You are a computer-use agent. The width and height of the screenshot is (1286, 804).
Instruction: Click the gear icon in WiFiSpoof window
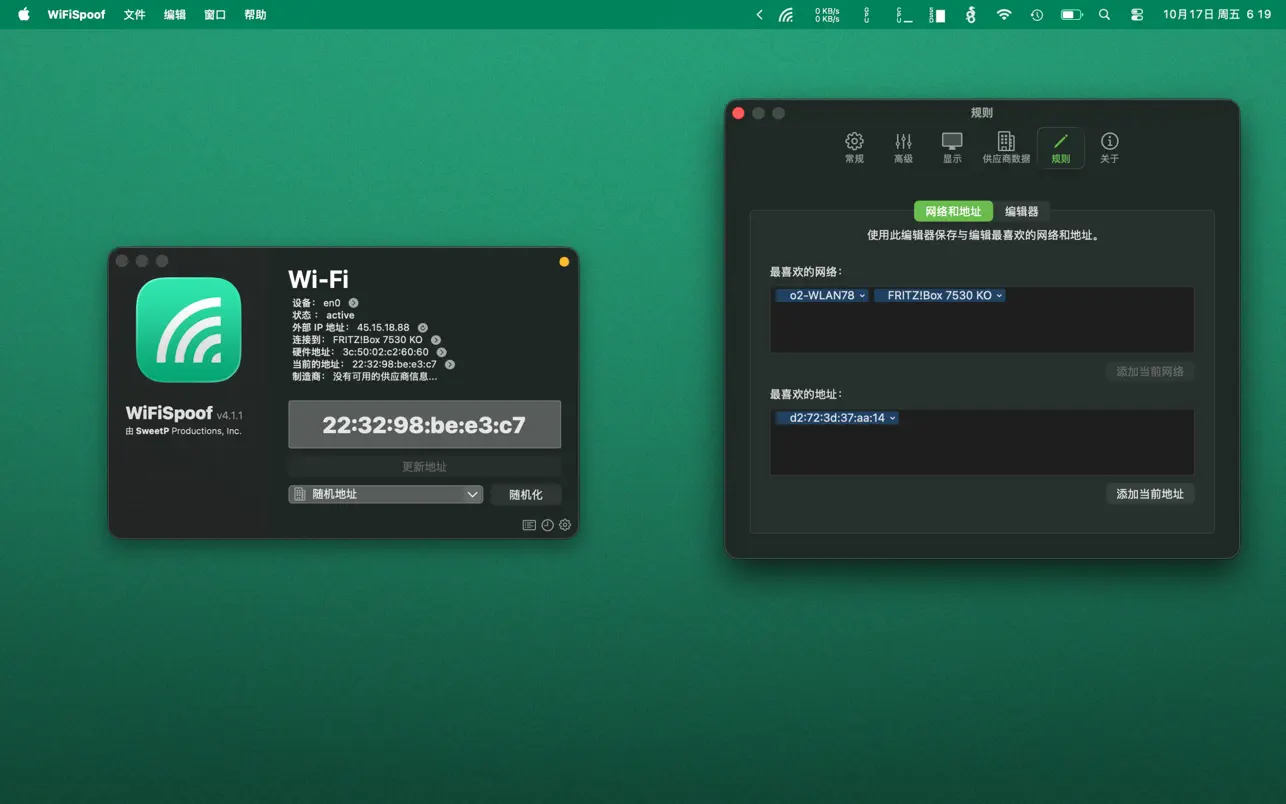565,525
